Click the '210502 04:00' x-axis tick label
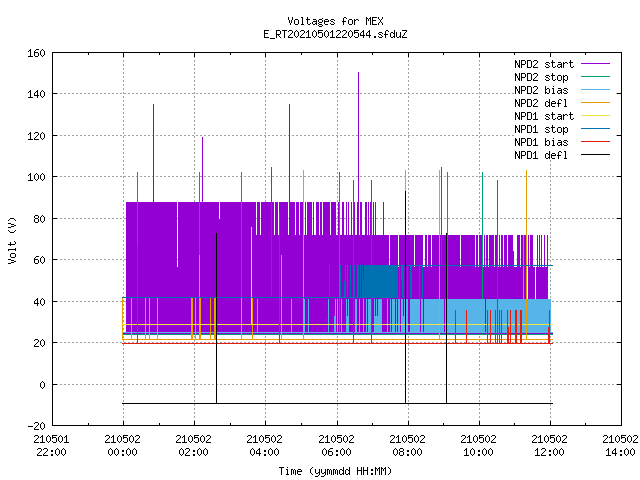This screenshot has height=480, width=640. (264, 446)
